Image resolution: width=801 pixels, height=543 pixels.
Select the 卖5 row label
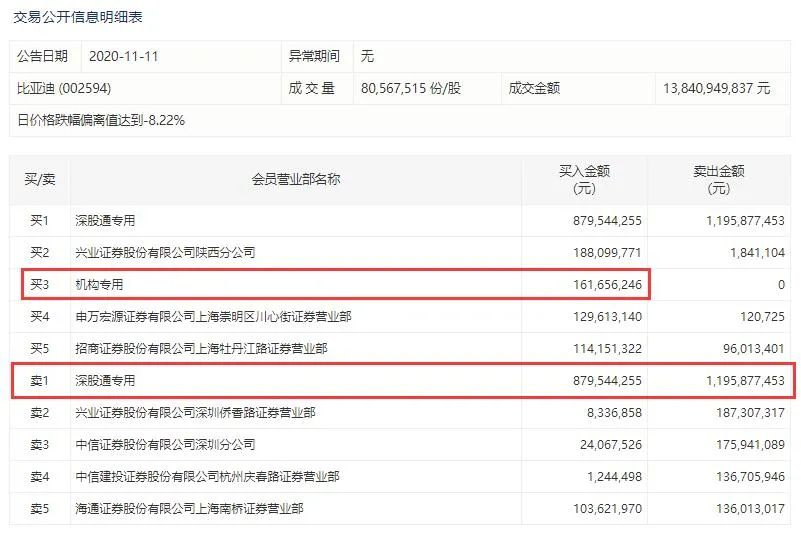[x=39, y=509]
